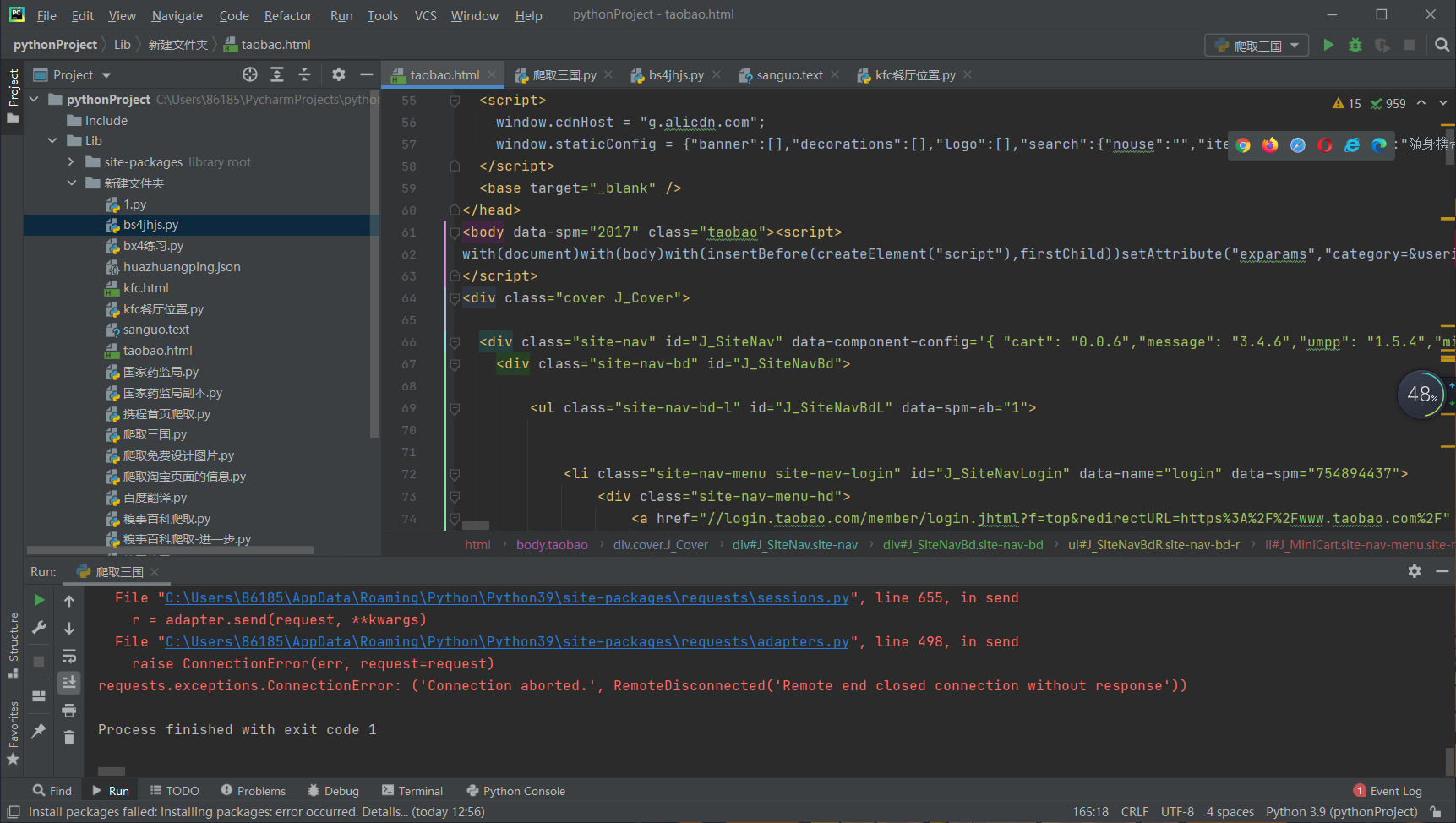This screenshot has height=823, width=1456.
Task: Toggle the Structure tool window
Action: (13, 646)
